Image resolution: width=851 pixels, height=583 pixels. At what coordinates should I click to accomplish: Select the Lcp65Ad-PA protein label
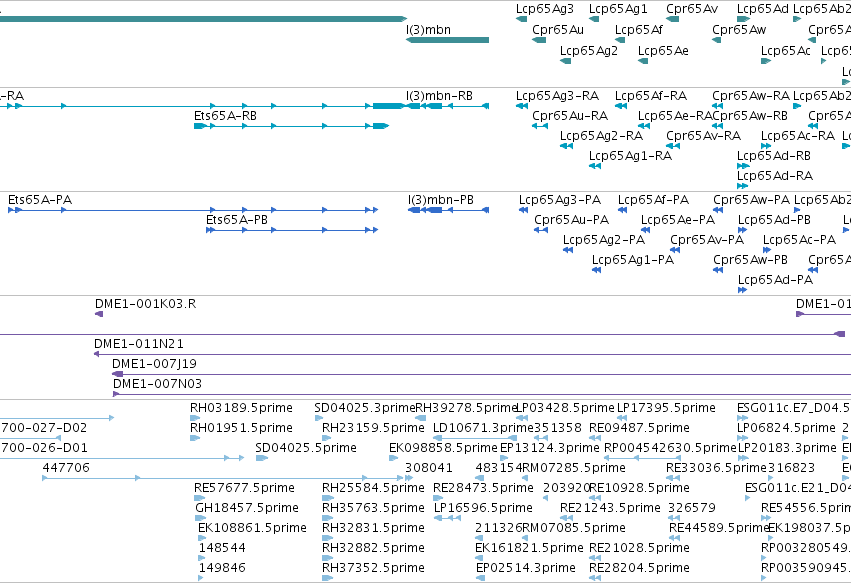click(x=775, y=280)
